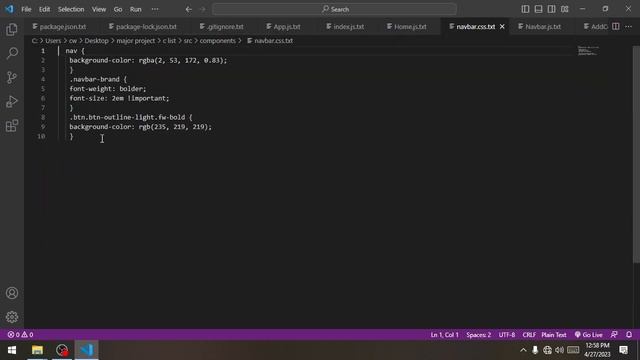
Task: Select the navbar.css.txt breadcrumb file
Action: click(270, 41)
